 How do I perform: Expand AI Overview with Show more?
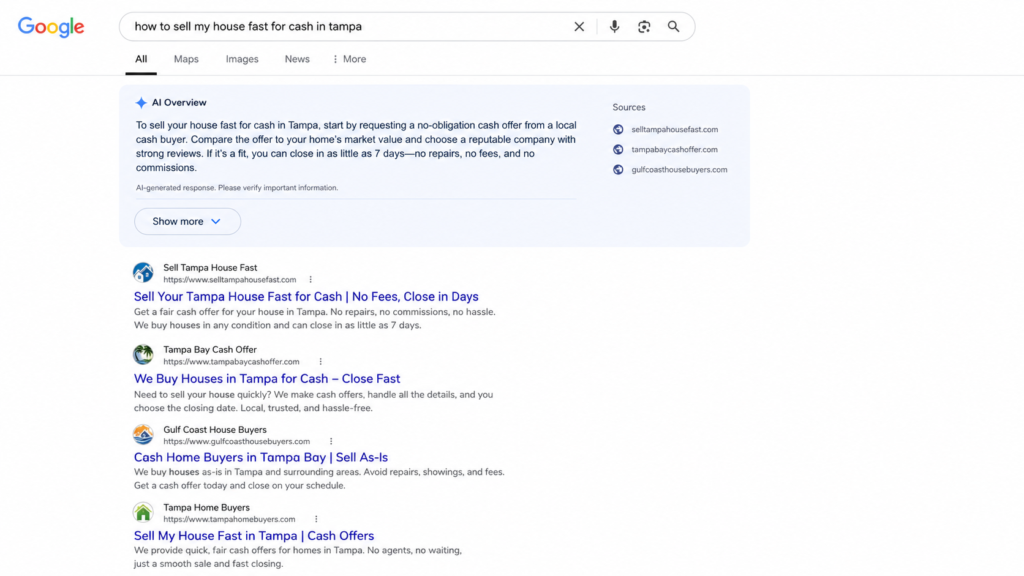[x=187, y=221]
